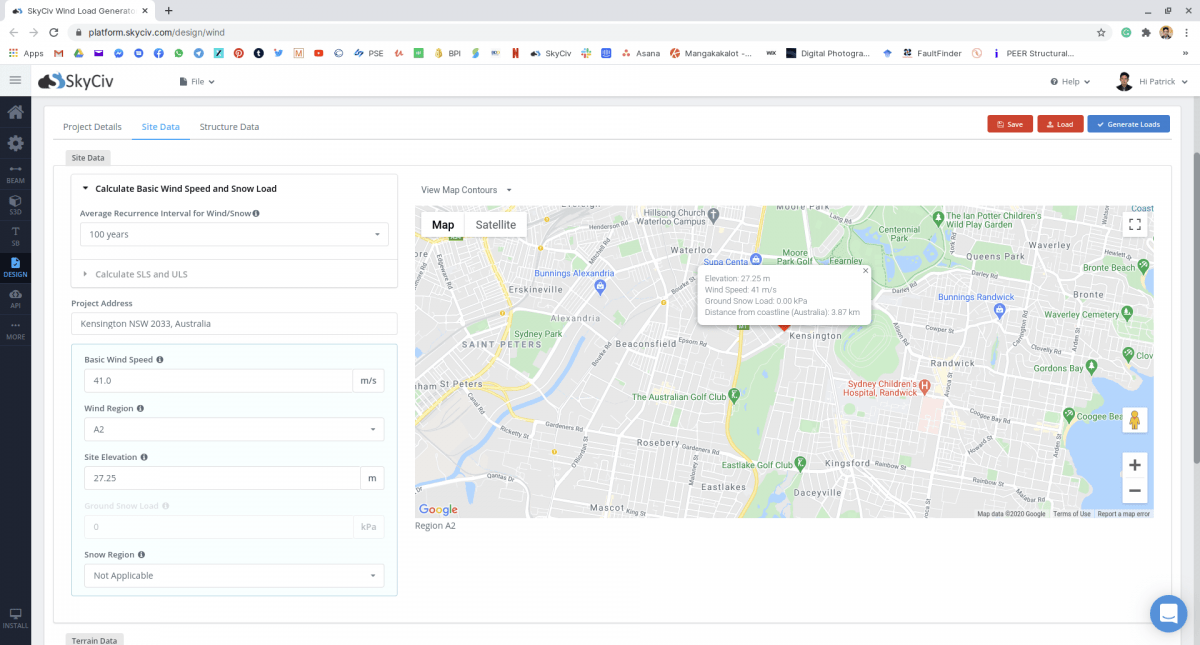Open the chat support bubble
The image size is (1200, 645).
(x=1167, y=613)
